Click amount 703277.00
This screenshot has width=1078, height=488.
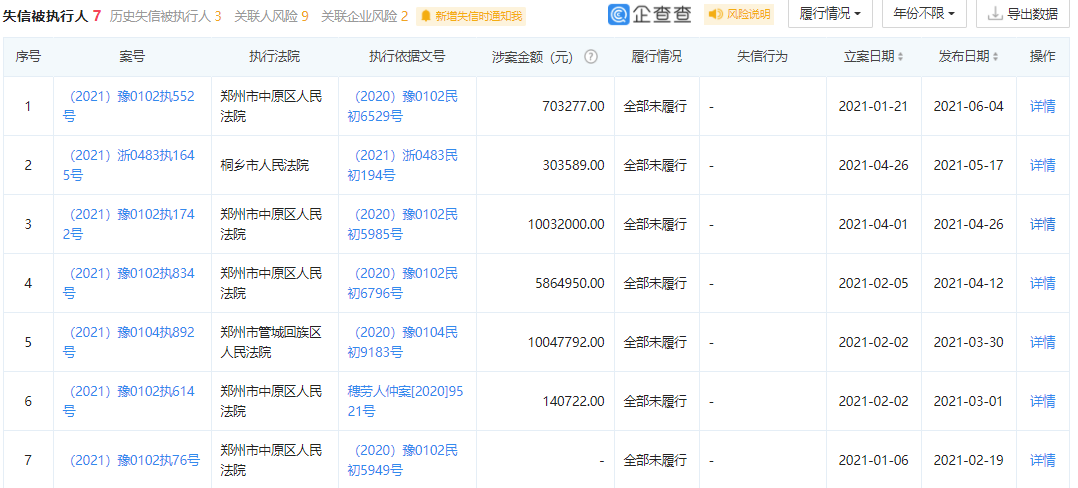(x=573, y=107)
